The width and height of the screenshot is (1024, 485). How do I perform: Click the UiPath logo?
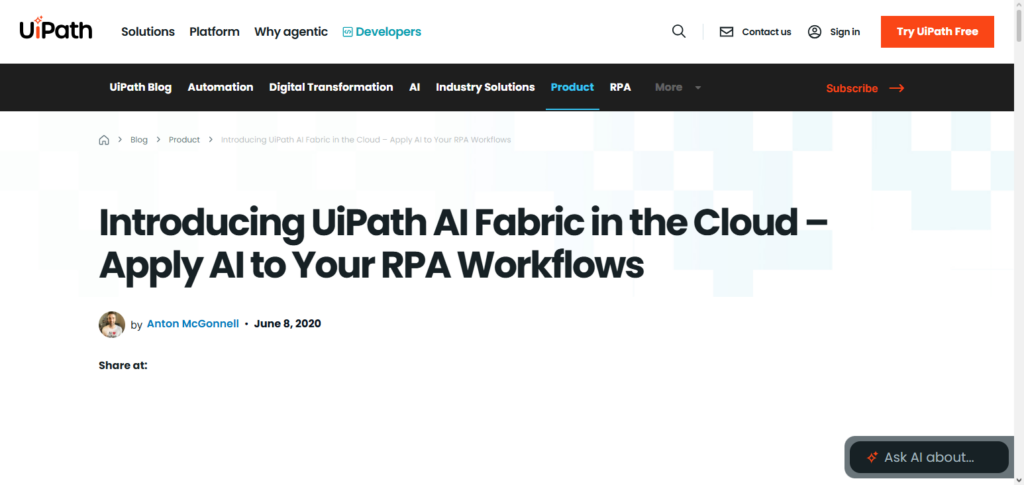click(x=56, y=28)
